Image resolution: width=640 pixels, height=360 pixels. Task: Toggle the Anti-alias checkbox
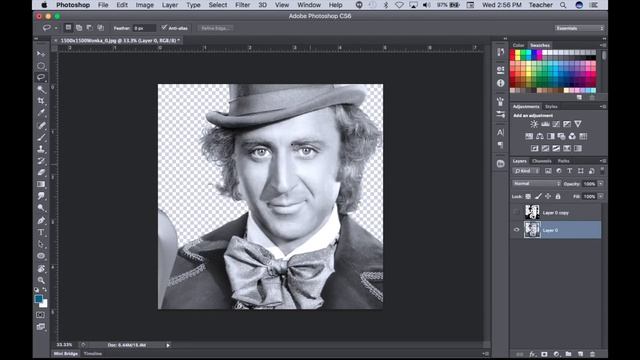[164, 28]
